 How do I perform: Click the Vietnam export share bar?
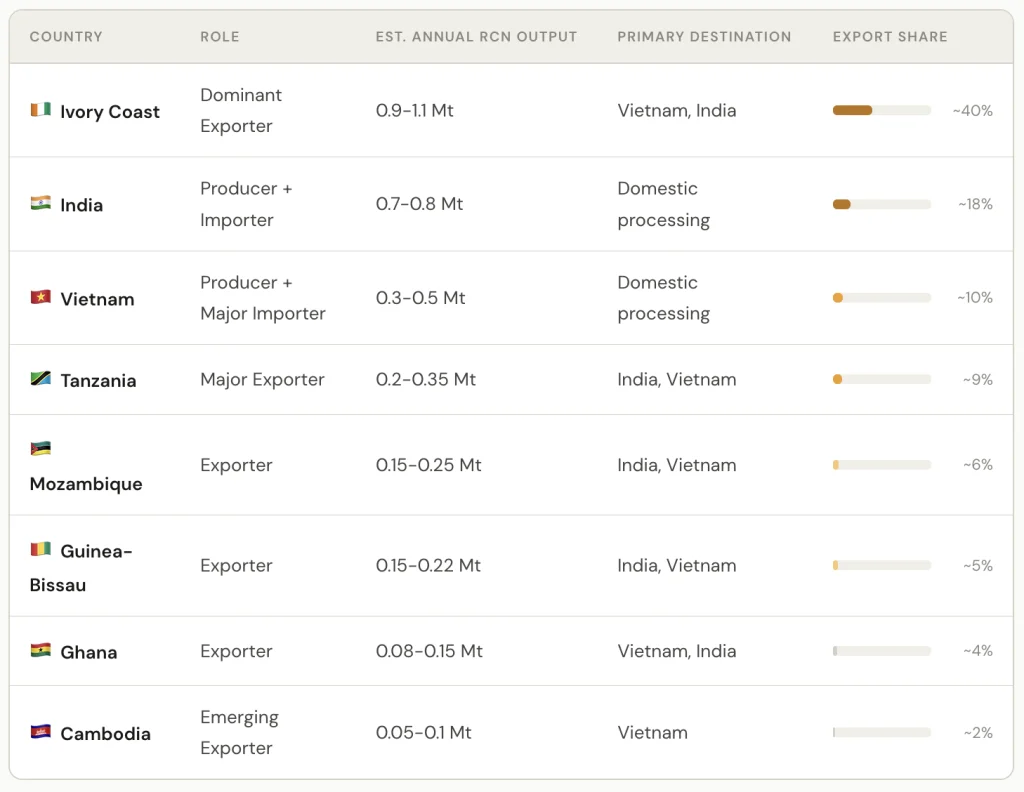tap(882, 298)
